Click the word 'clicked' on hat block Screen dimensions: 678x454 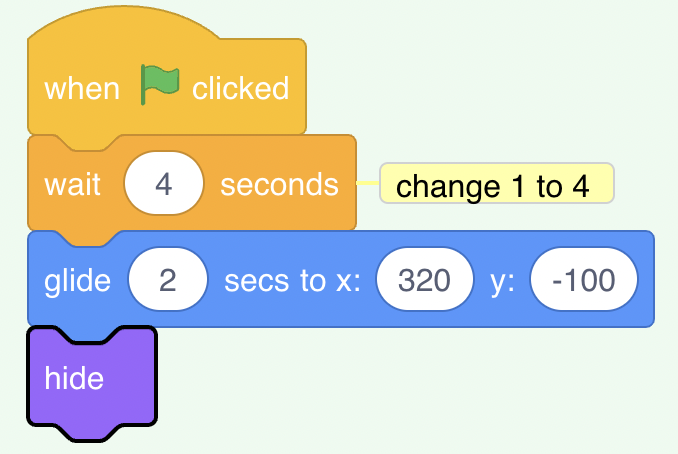pos(240,88)
